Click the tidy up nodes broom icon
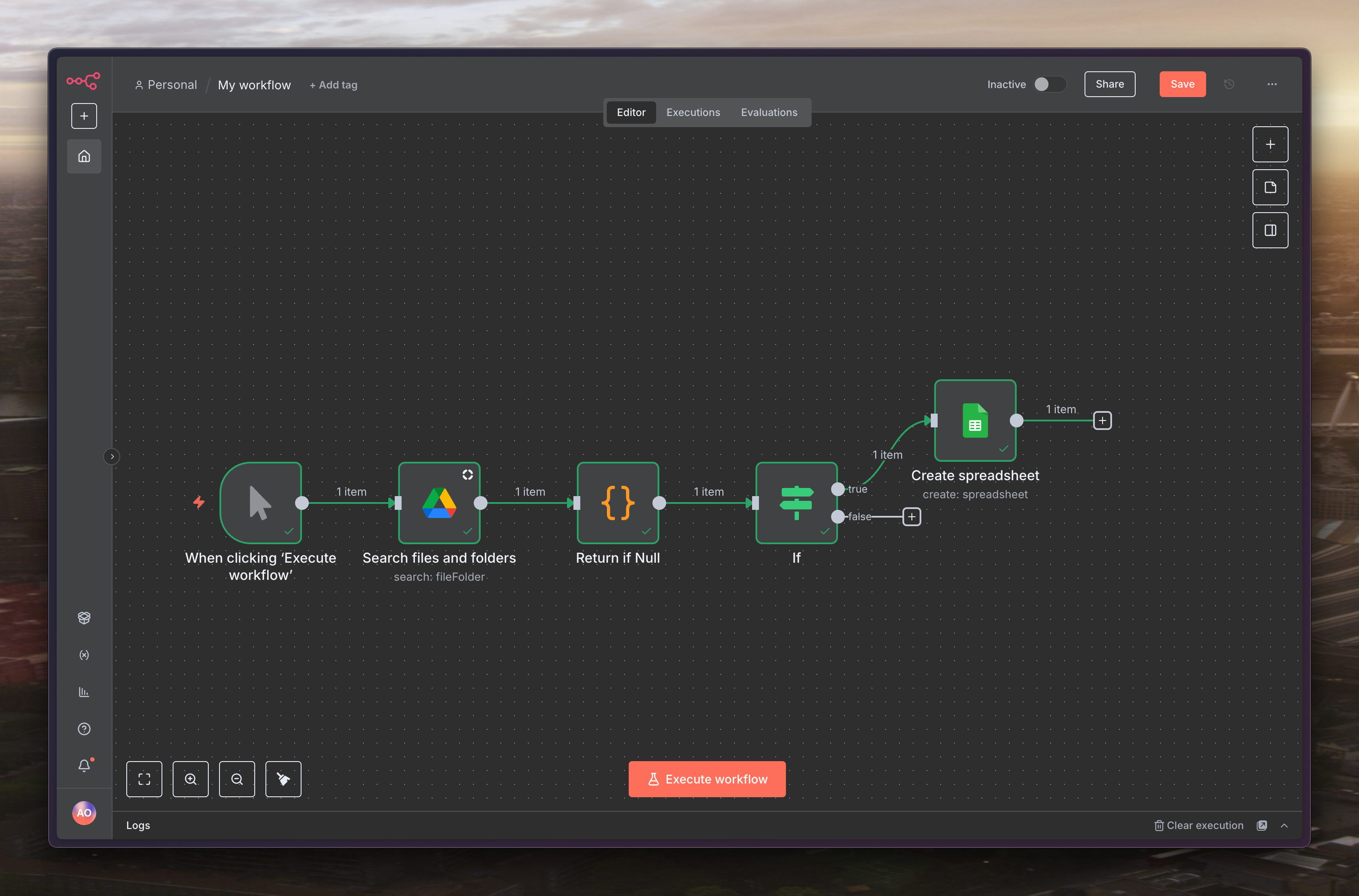Viewport: 1359px width, 896px height. (x=283, y=779)
